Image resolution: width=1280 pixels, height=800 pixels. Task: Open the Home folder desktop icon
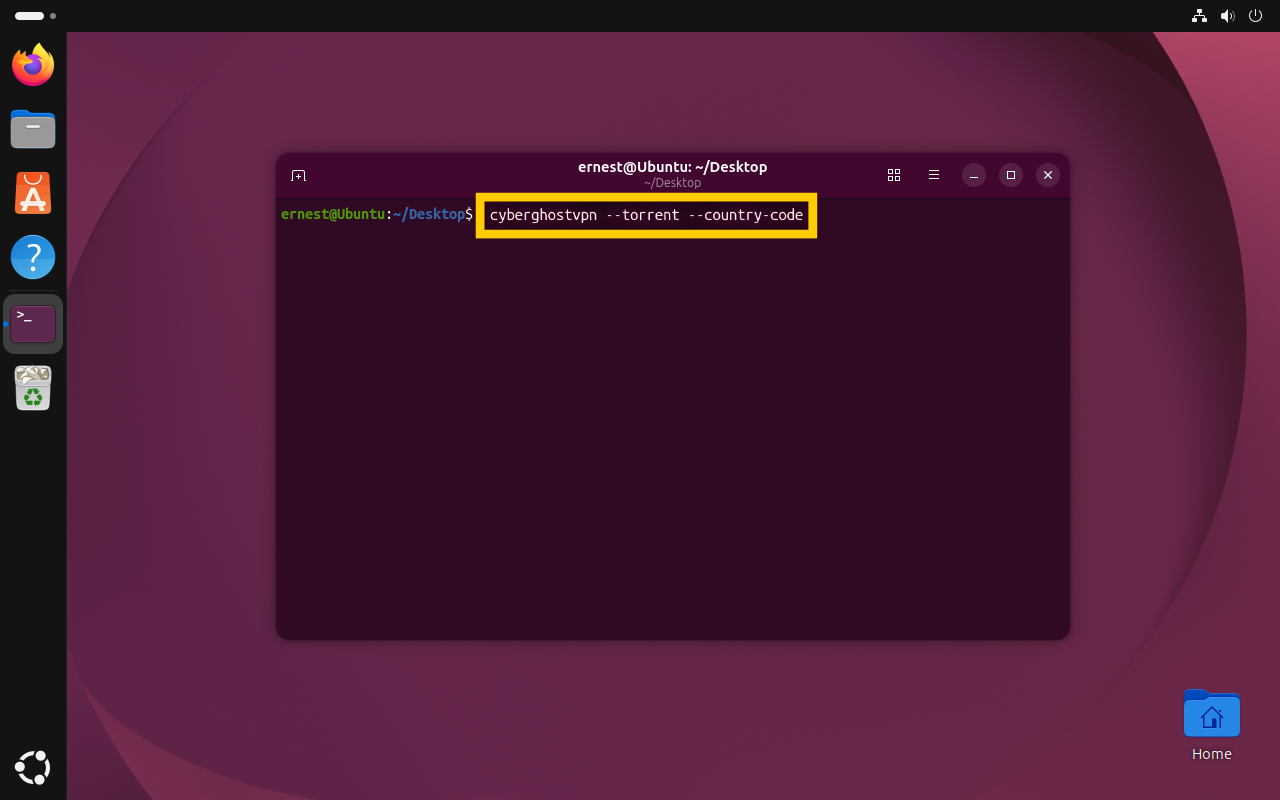(1211, 726)
